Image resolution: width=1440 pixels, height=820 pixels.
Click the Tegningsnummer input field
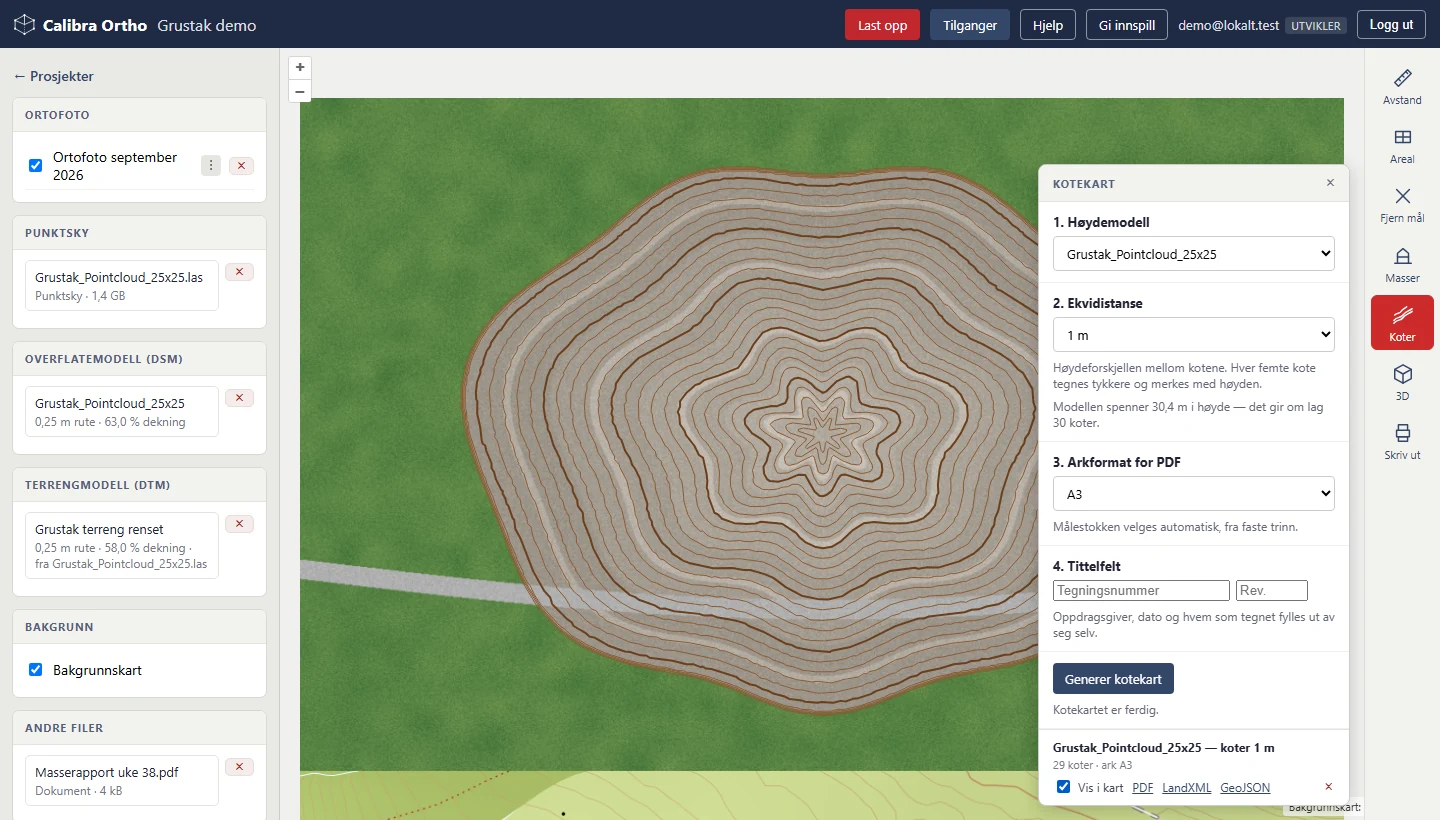1141,590
